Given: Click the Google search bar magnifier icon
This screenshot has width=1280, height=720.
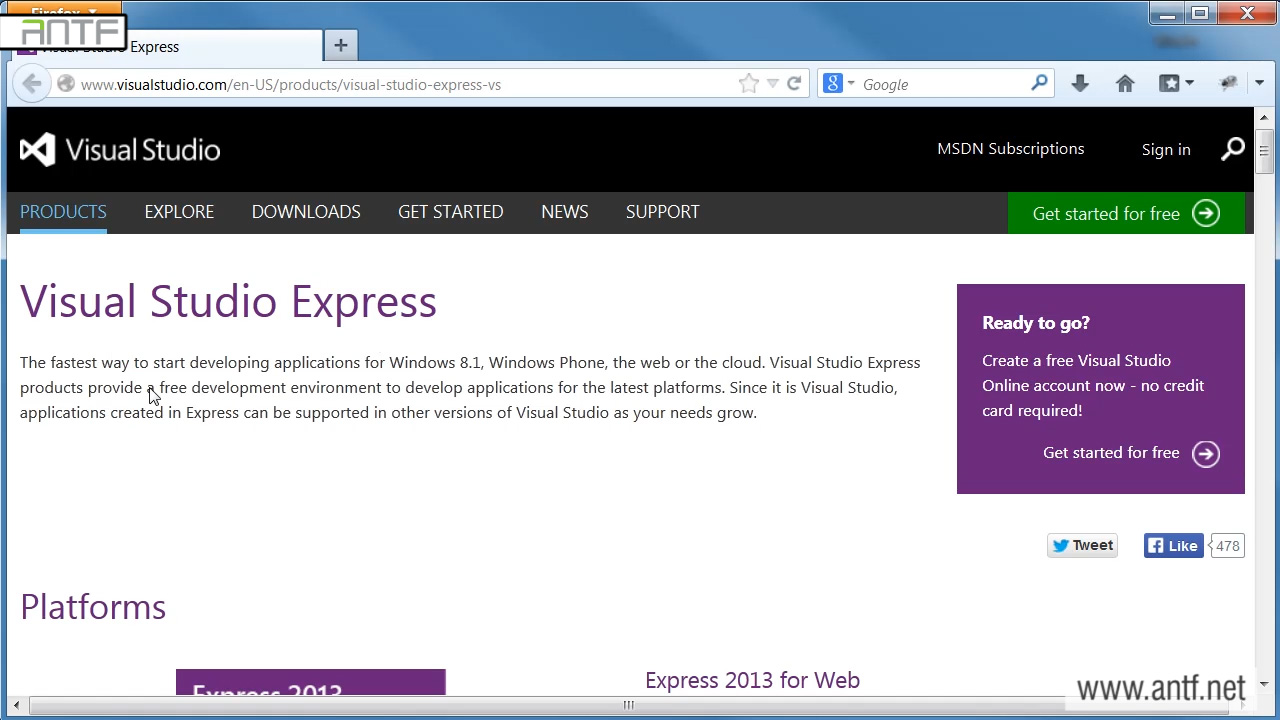Looking at the screenshot, I should 1039,84.
